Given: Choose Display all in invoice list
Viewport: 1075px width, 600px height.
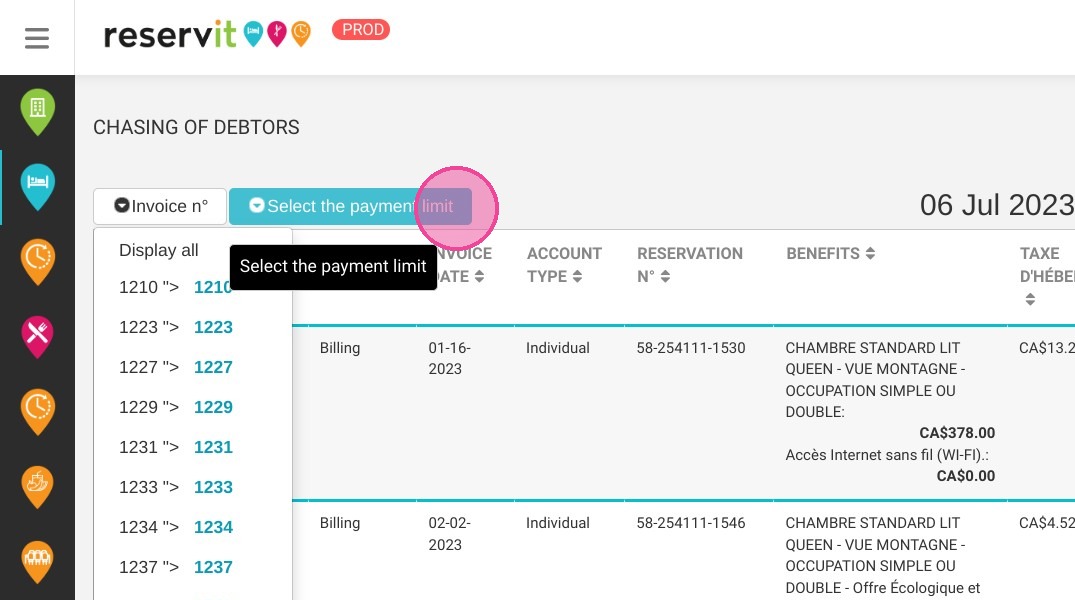Looking at the screenshot, I should (158, 250).
